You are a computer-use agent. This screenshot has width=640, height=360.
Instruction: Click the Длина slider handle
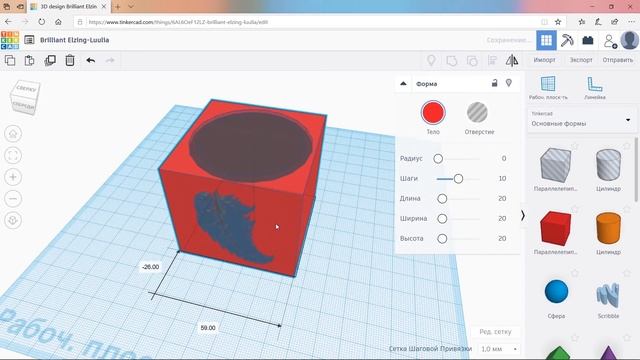(x=442, y=198)
